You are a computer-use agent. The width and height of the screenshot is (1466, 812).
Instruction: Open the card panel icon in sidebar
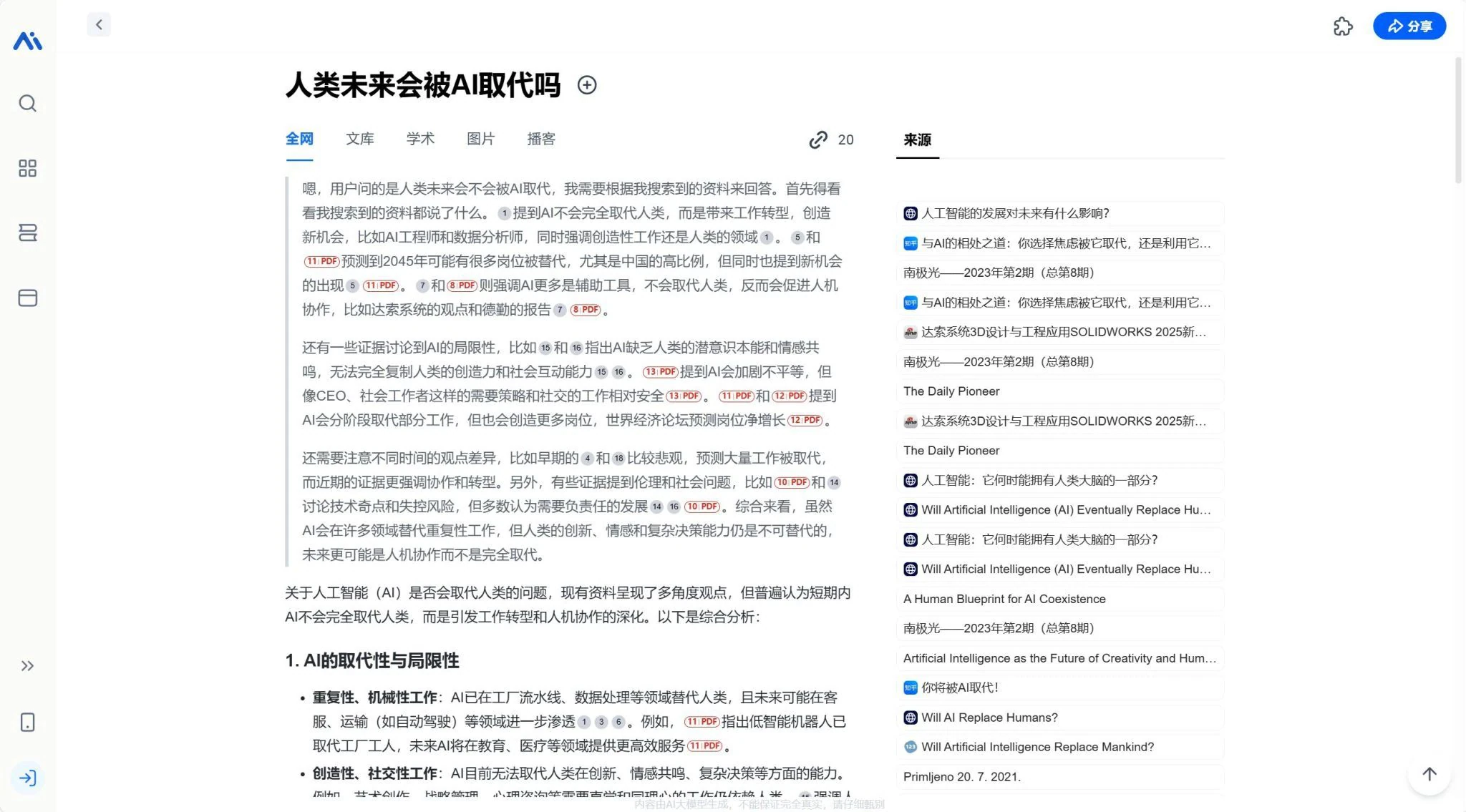tap(27, 298)
